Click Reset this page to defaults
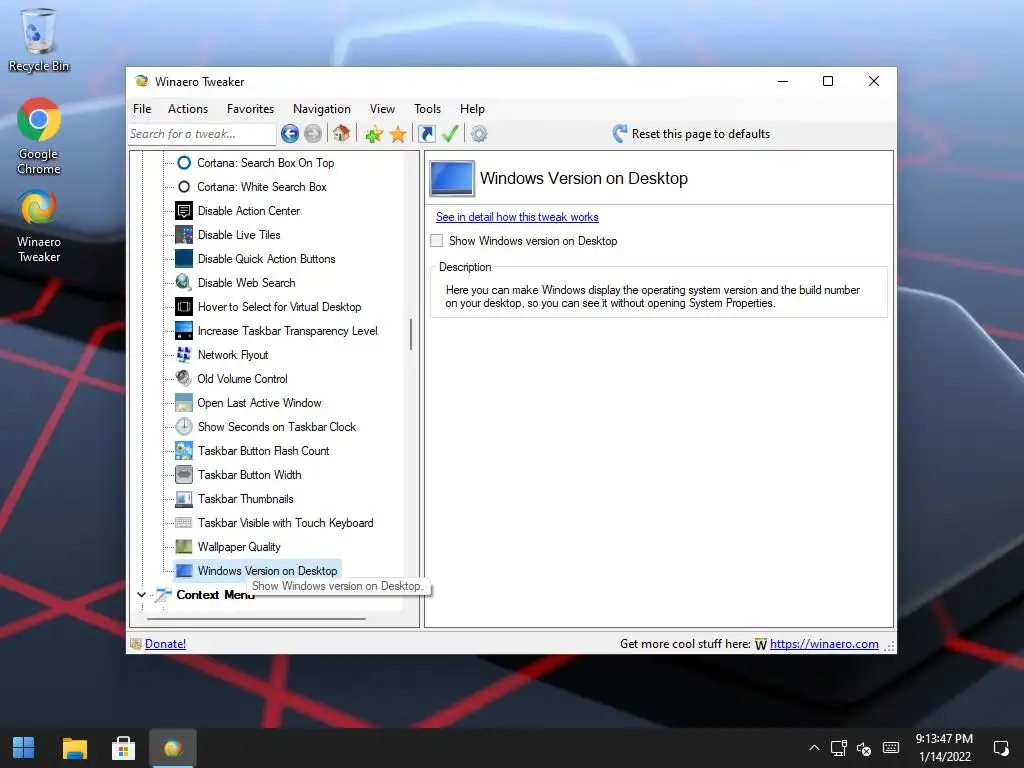The height and width of the screenshot is (768, 1024). coord(701,134)
